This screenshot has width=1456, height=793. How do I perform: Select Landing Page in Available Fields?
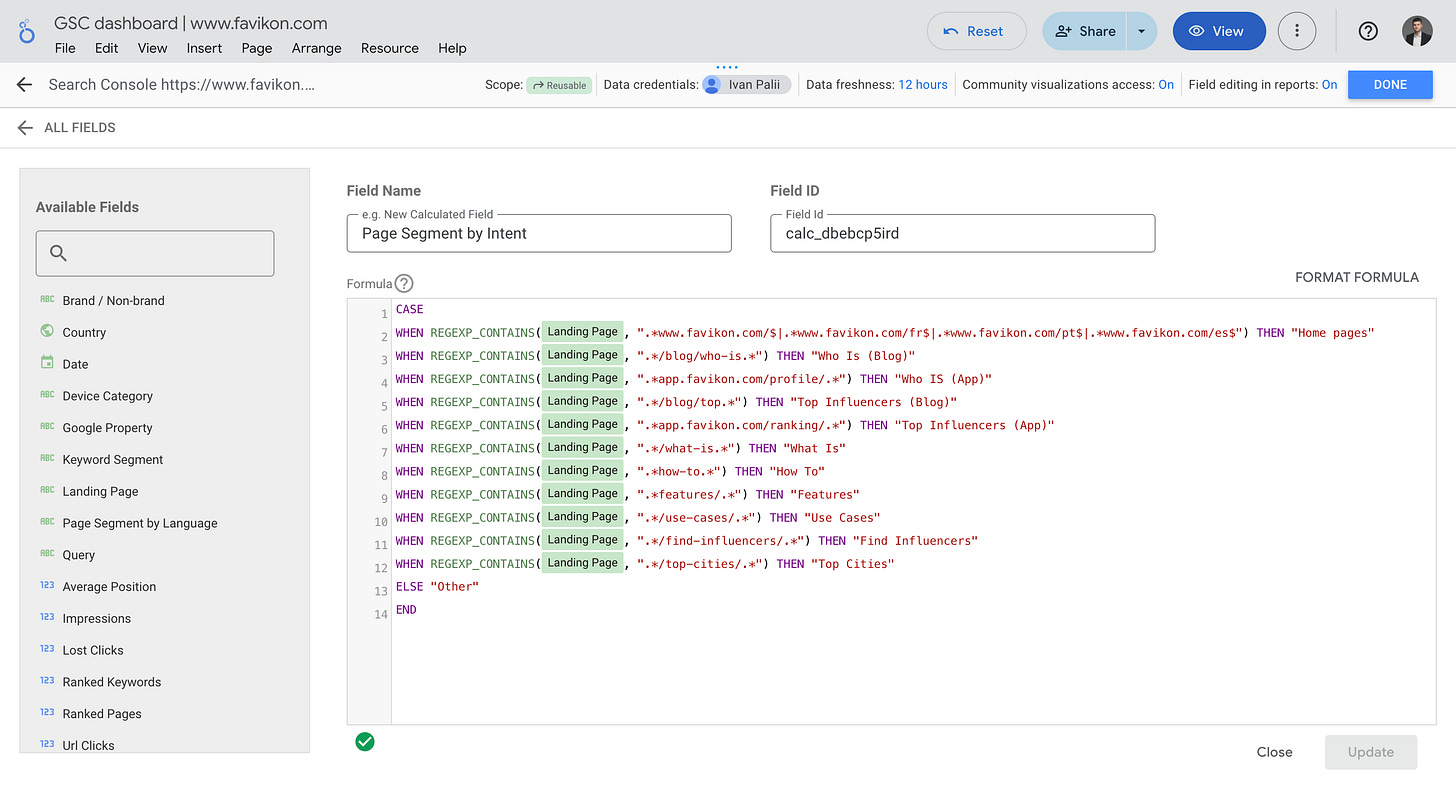(x=100, y=491)
